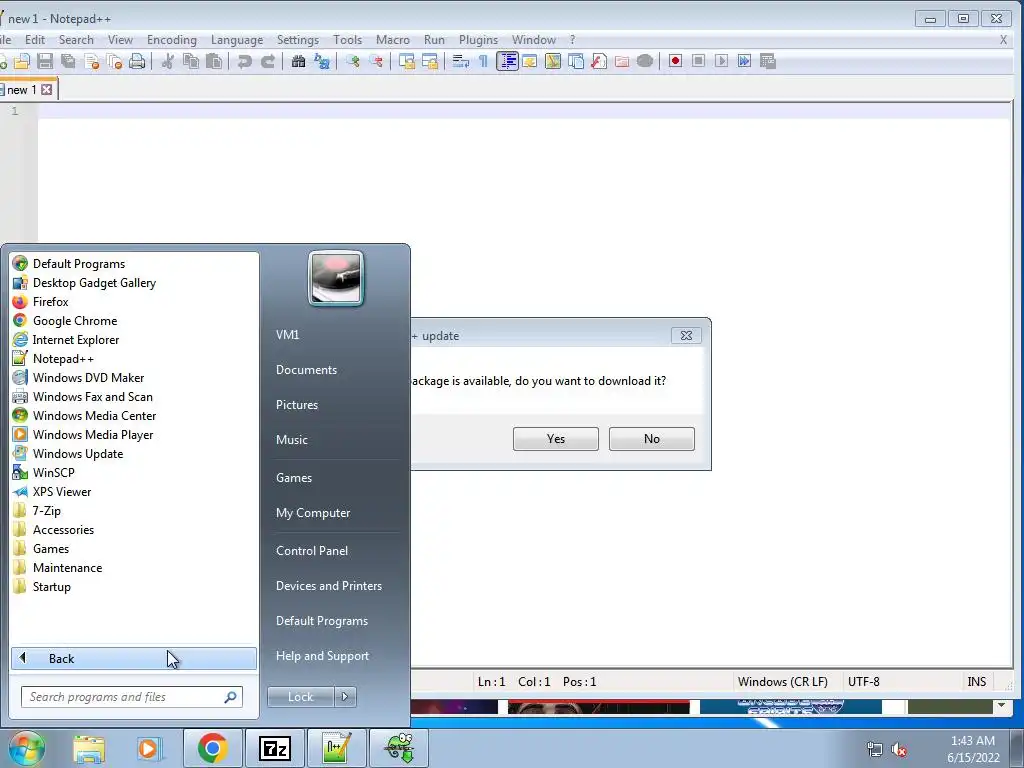
Task: Click the Search programs and files box
Action: [x=132, y=697]
